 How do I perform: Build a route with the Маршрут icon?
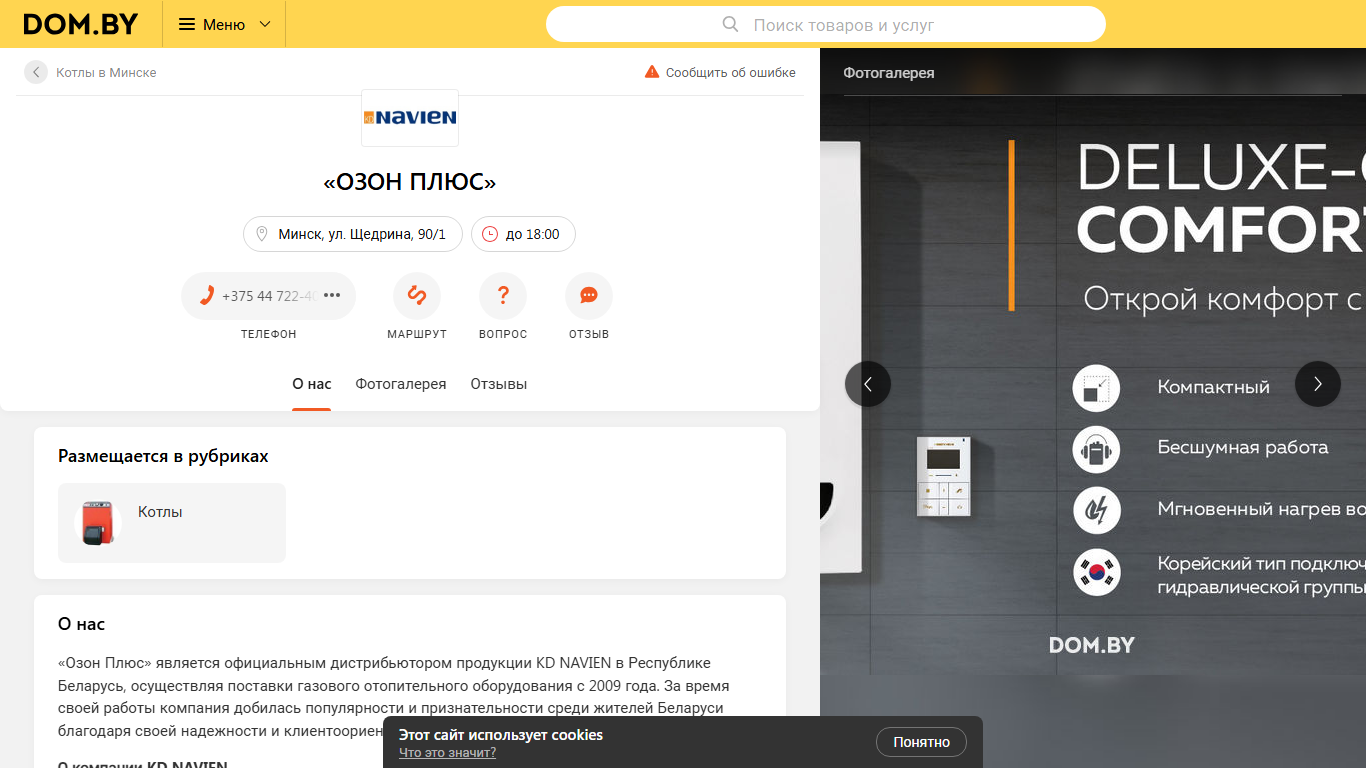point(417,296)
